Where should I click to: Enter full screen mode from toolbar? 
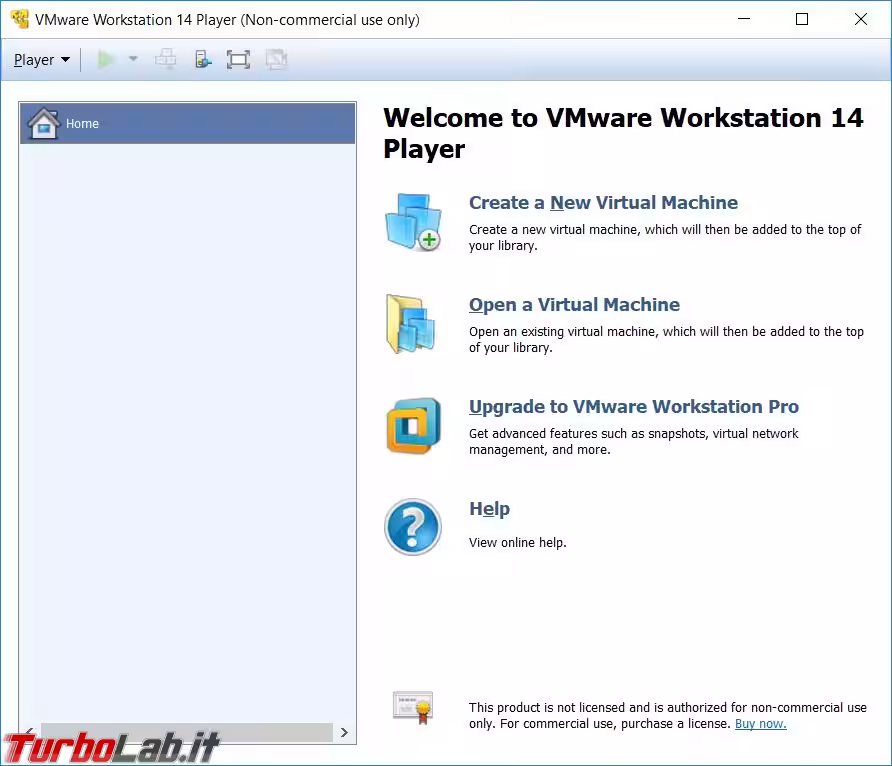point(238,60)
